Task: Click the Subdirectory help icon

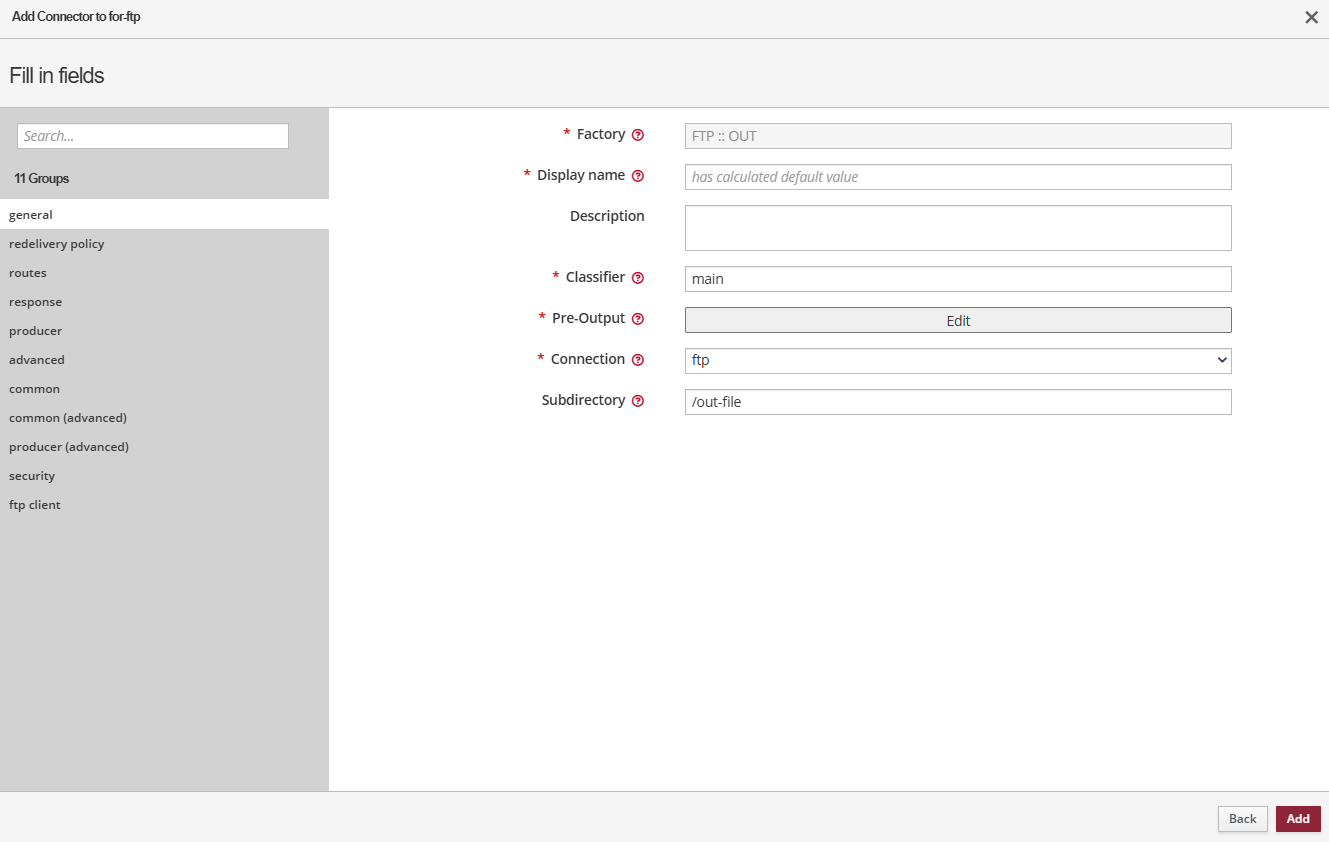Action: (638, 401)
